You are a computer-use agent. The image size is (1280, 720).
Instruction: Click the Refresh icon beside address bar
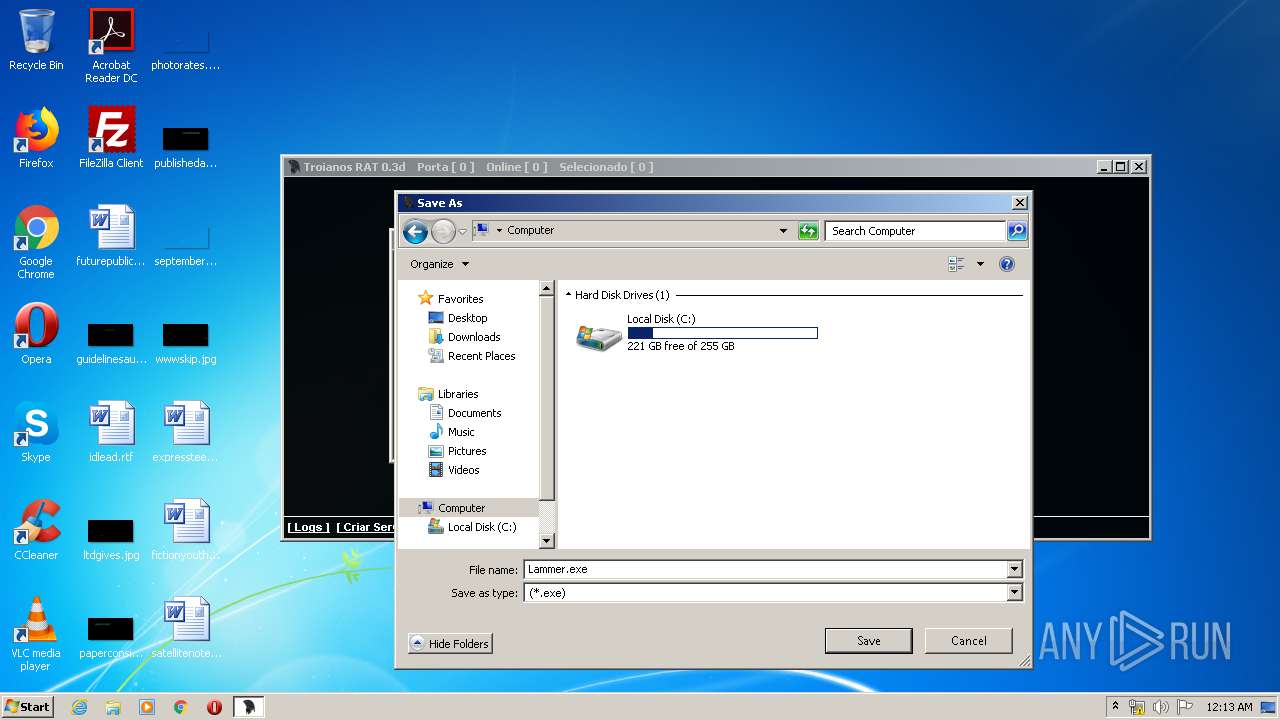808,231
